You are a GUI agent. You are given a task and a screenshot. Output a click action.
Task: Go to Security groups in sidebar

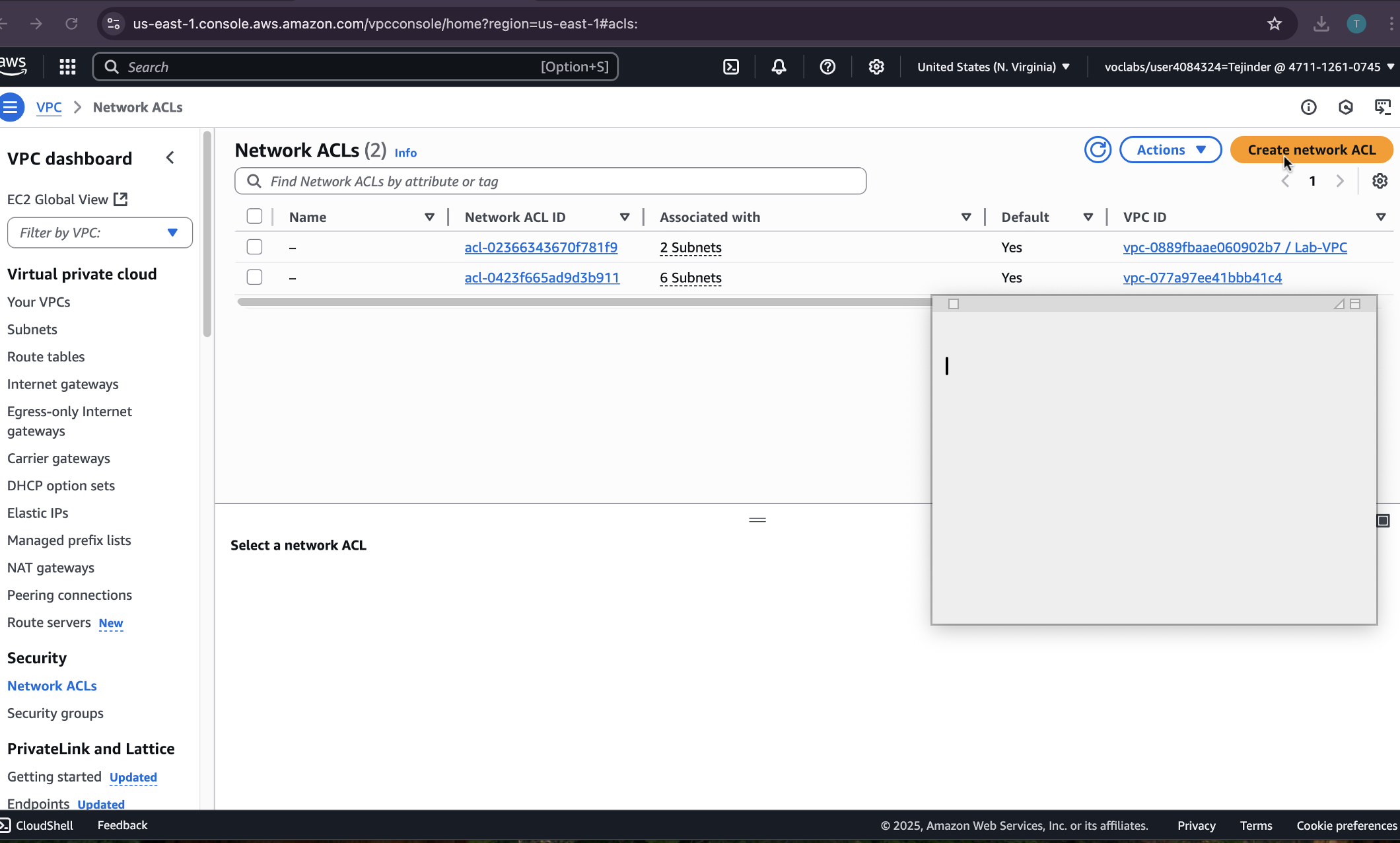tap(55, 714)
